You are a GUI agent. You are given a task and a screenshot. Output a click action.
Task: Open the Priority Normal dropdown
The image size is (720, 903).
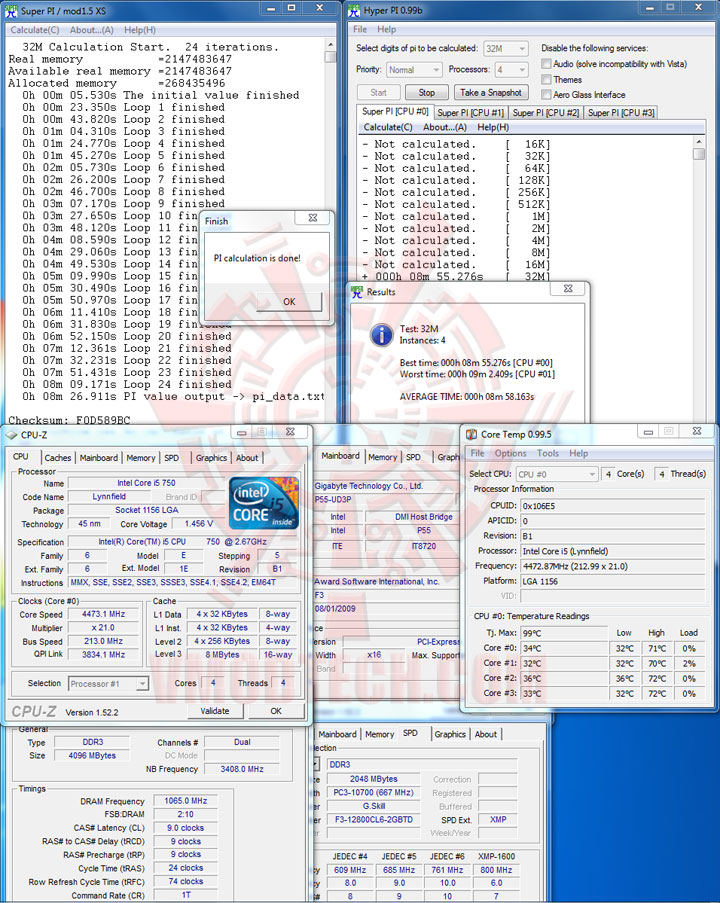pos(414,70)
